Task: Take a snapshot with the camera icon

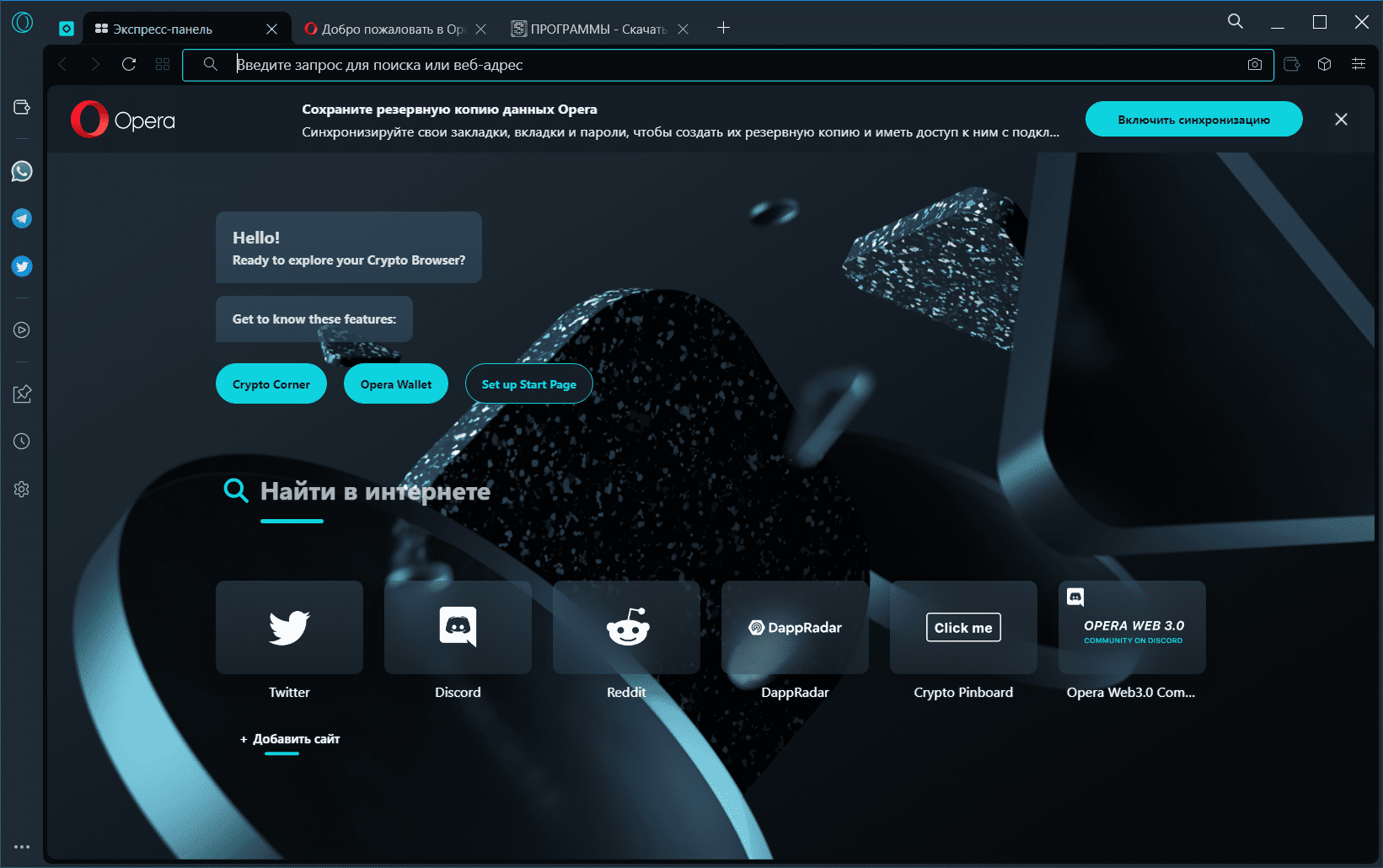Action: pyautogui.click(x=1255, y=64)
